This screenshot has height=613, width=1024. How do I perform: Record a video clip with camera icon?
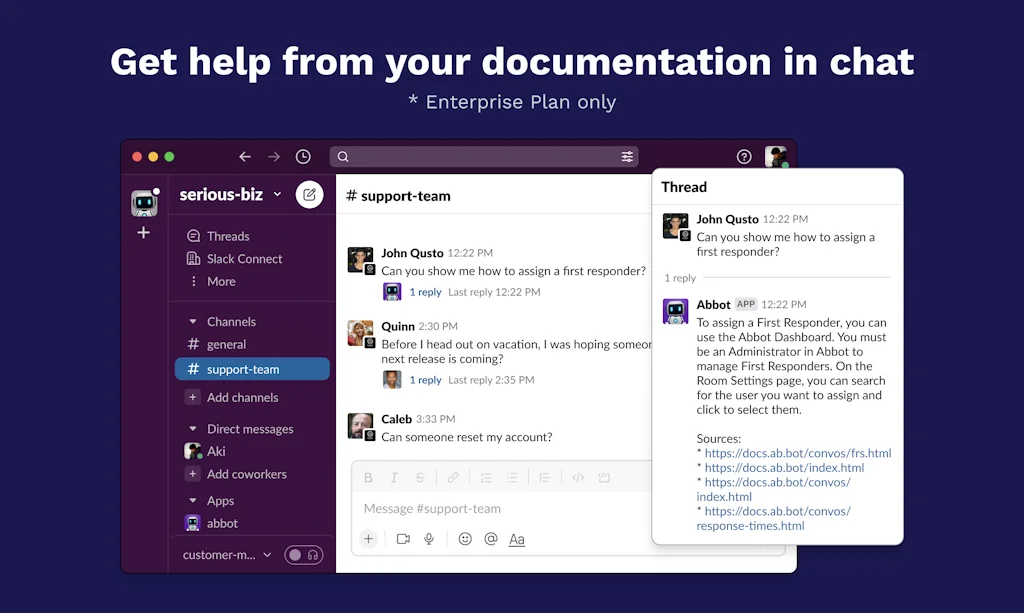pyautogui.click(x=404, y=539)
